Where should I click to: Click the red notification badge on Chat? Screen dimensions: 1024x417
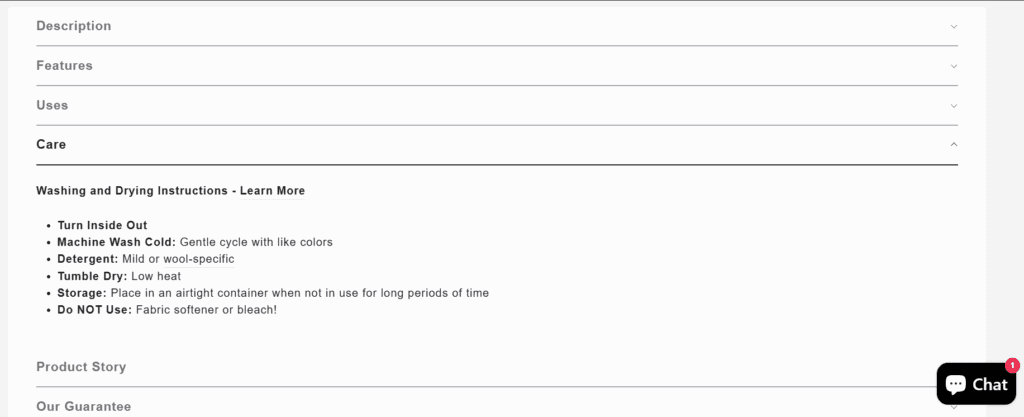[x=1012, y=366]
